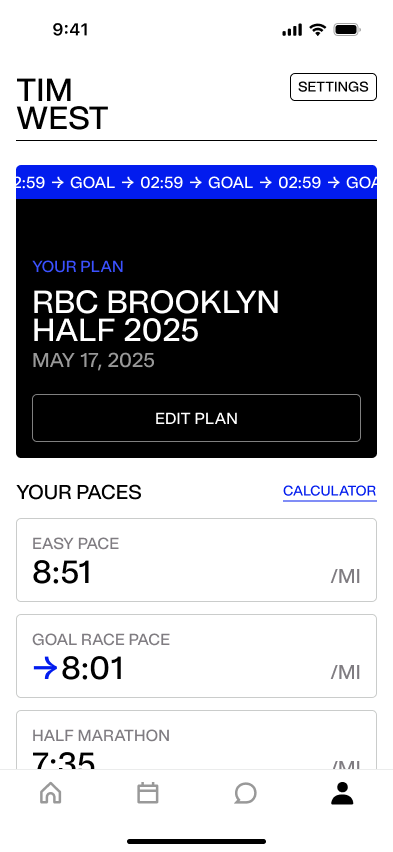The height and width of the screenshot is (852, 393).
Task: Click the Edit Plan button
Action: (x=196, y=418)
